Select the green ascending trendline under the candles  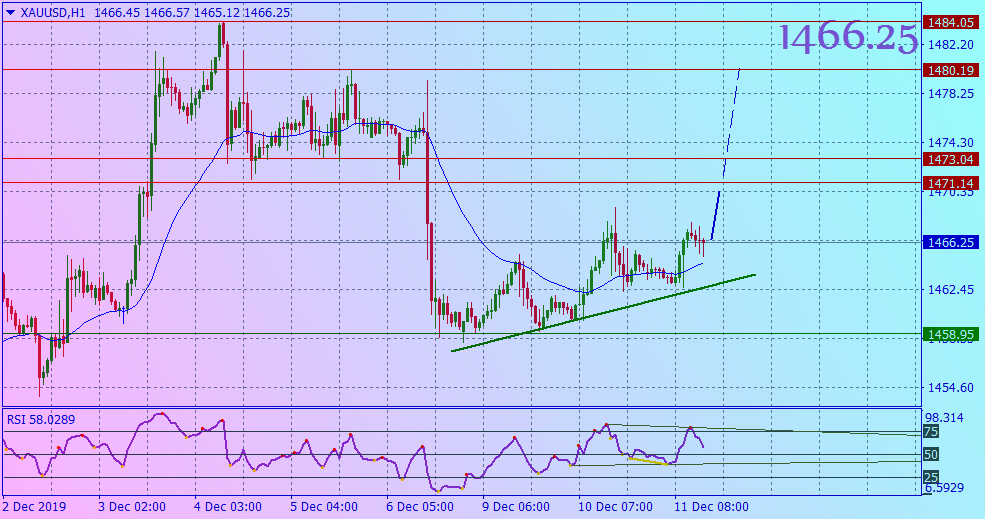[603, 312]
